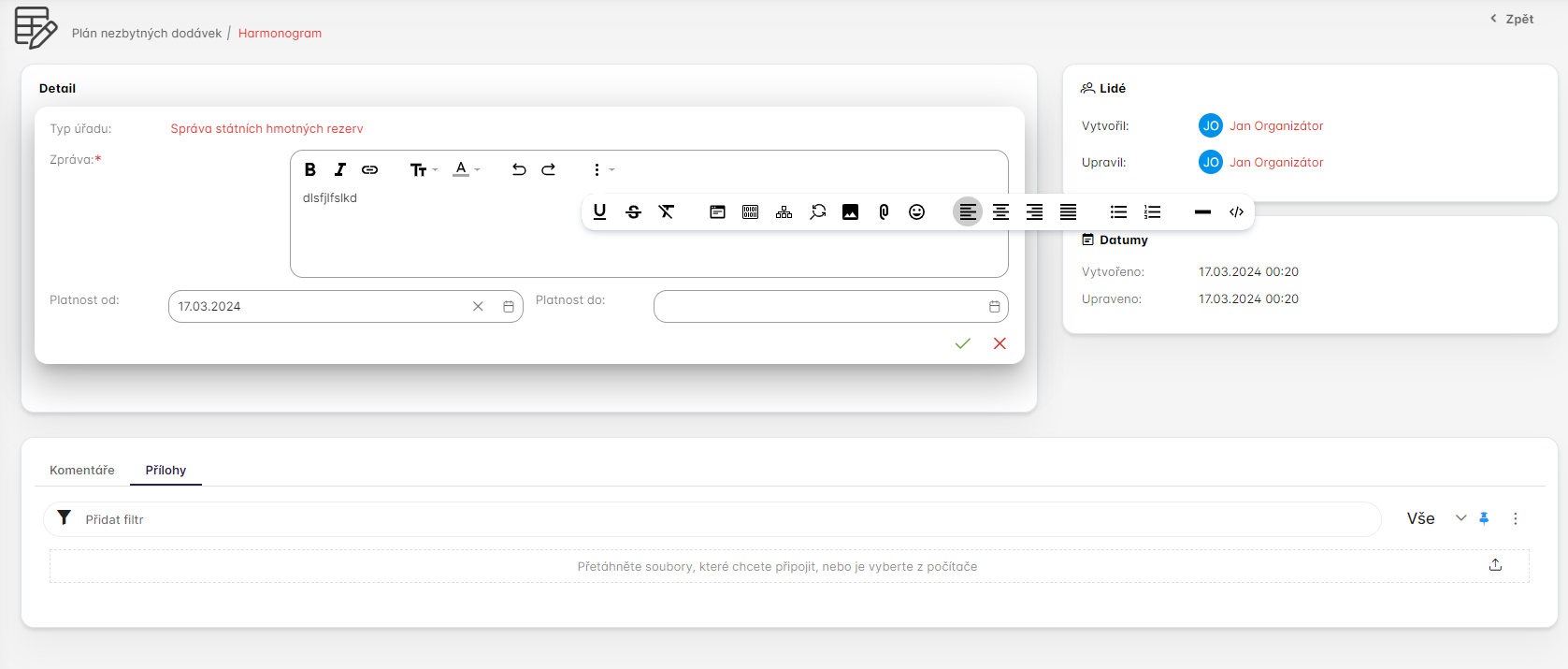
Task: Click the strikethrough icon
Action: coord(633,211)
